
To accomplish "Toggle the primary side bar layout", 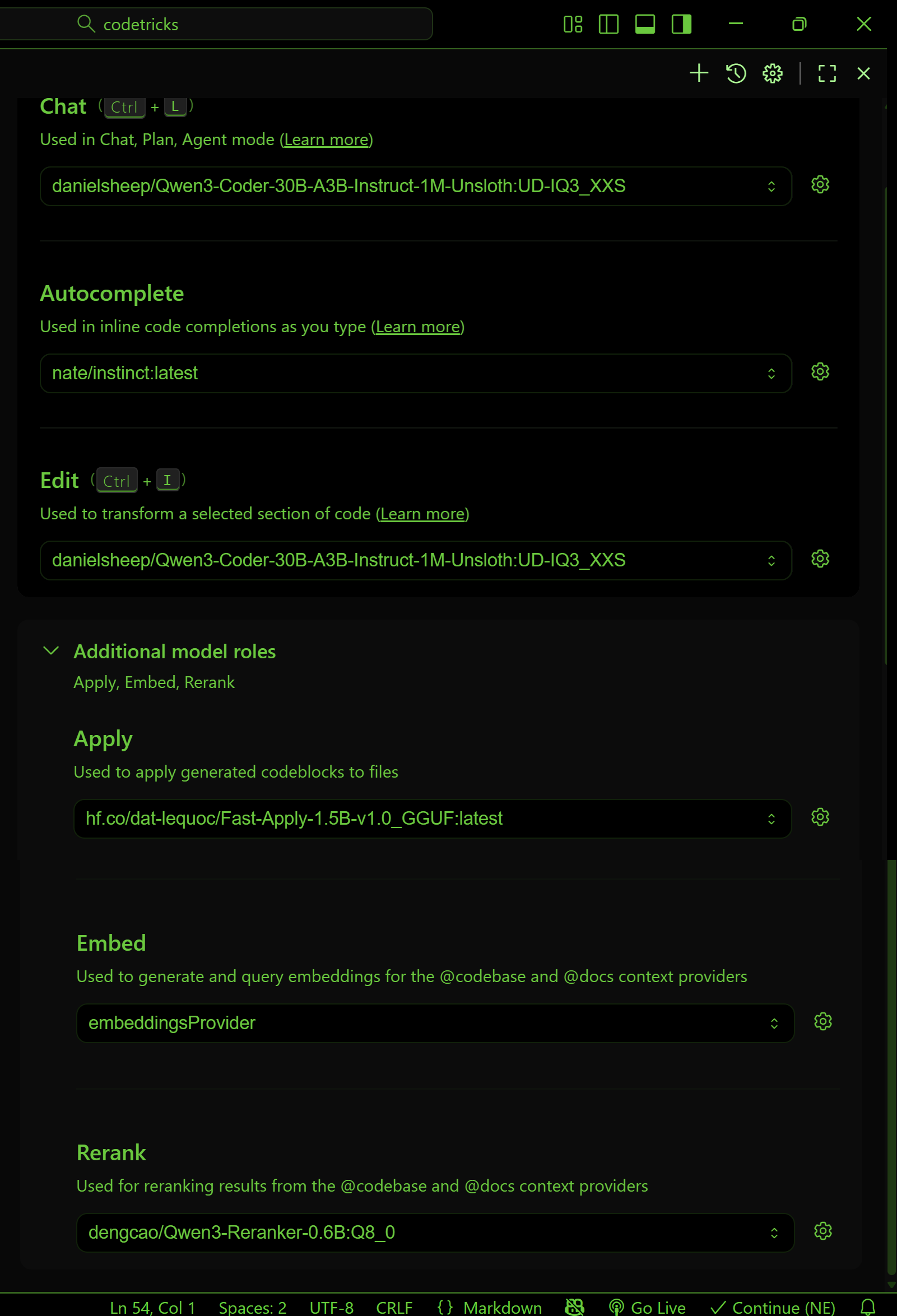I will (x=608, y=24).
